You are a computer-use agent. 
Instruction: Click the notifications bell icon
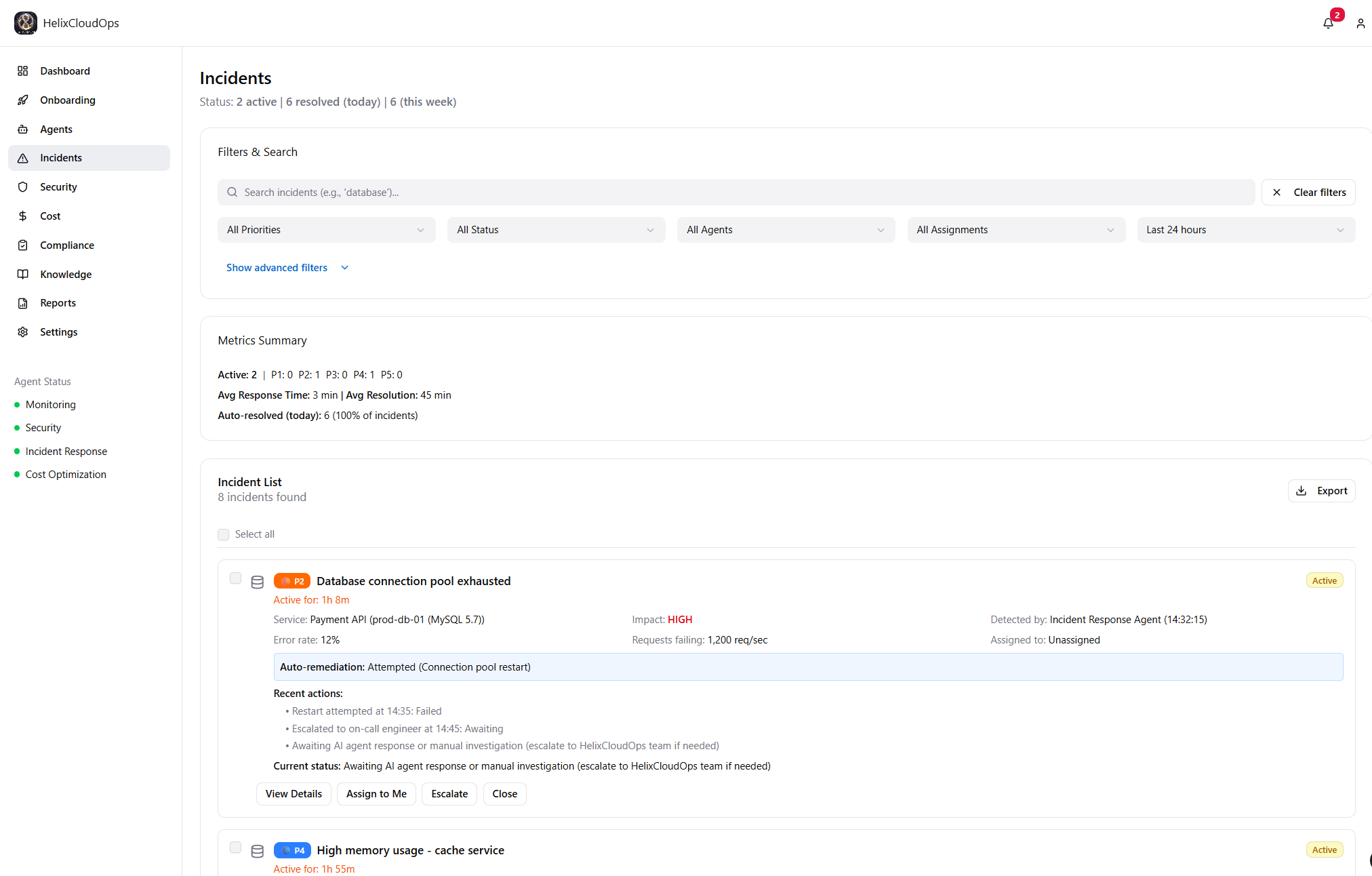coord(1328,23)
